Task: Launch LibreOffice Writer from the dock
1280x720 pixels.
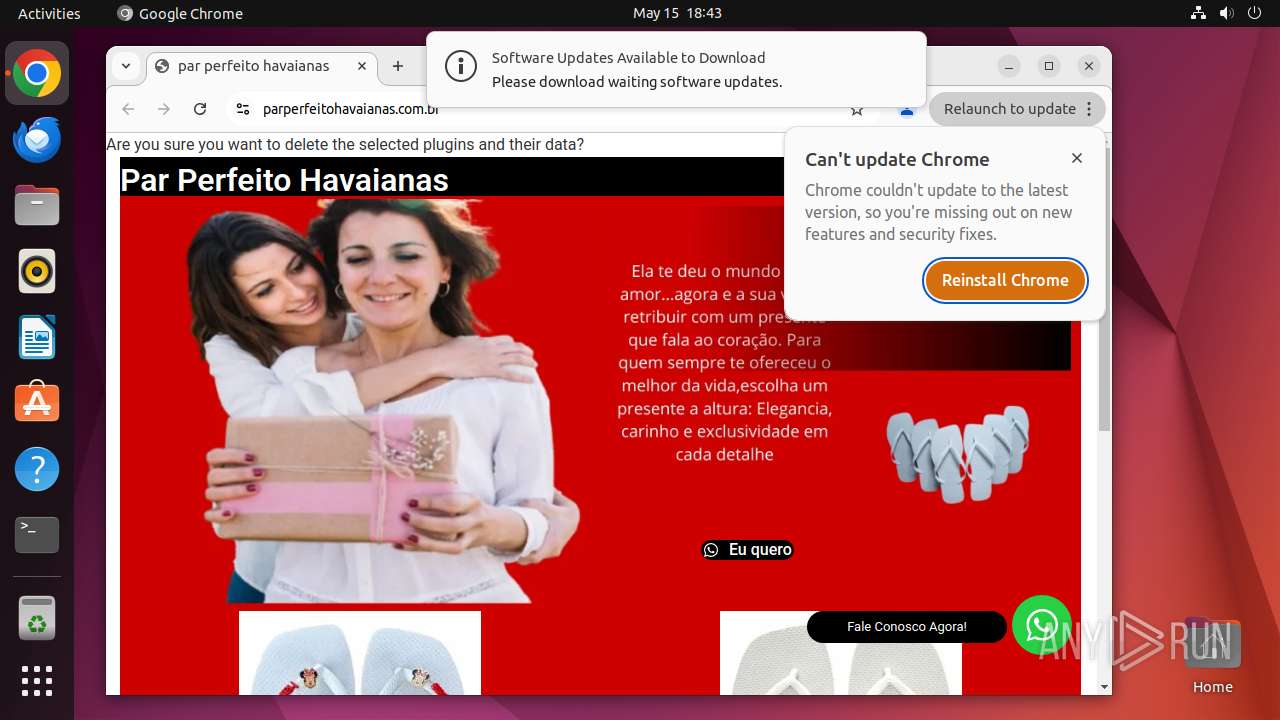Action: pyautogui.click(x=37, y=337)
